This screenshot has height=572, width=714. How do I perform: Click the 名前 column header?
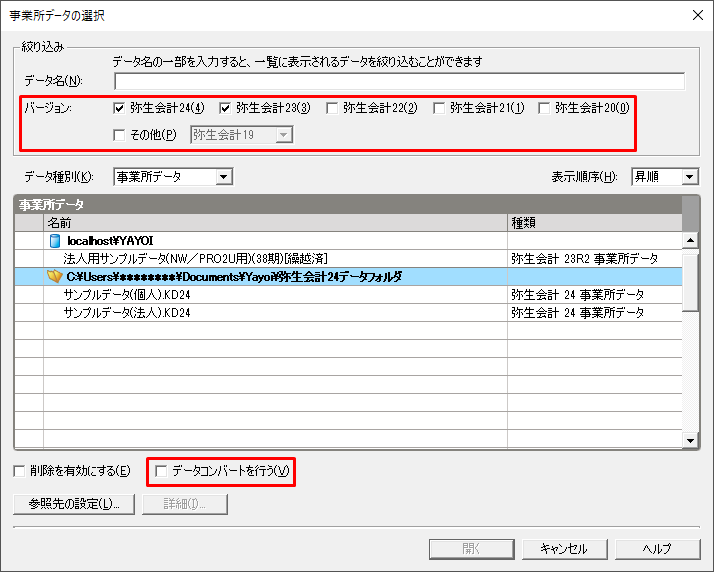point(275,223)
